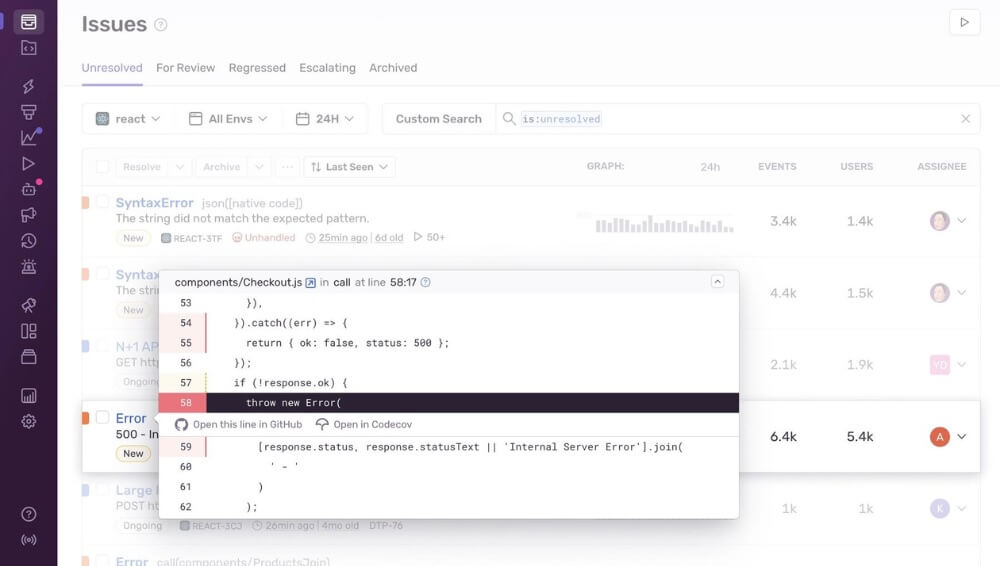Open the Crons clock-history icon
1000x566 pixels.
(x=29, y=241)
